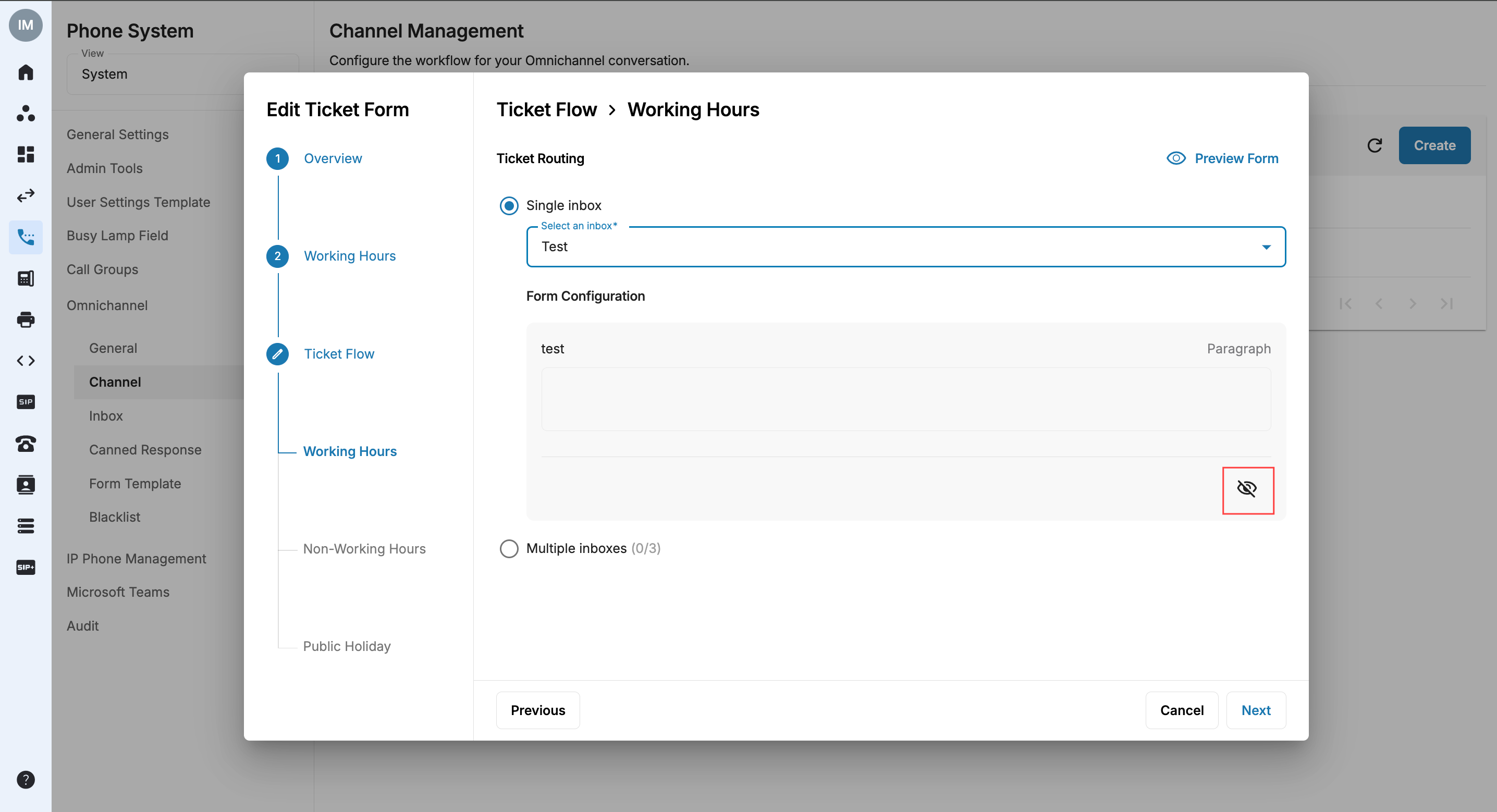The width and height of the screenshot is (1497, 812).
Task: Click inside the test paragraph text area
Action: [906, 399]
